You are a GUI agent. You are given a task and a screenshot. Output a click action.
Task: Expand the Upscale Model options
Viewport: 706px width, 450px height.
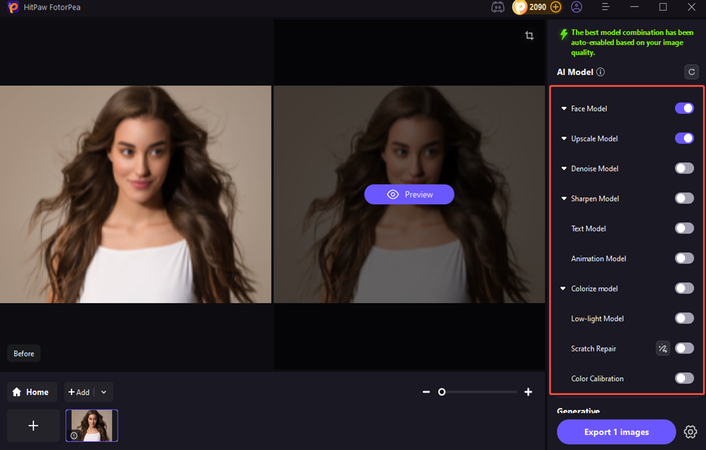click(x=564, y=138)
